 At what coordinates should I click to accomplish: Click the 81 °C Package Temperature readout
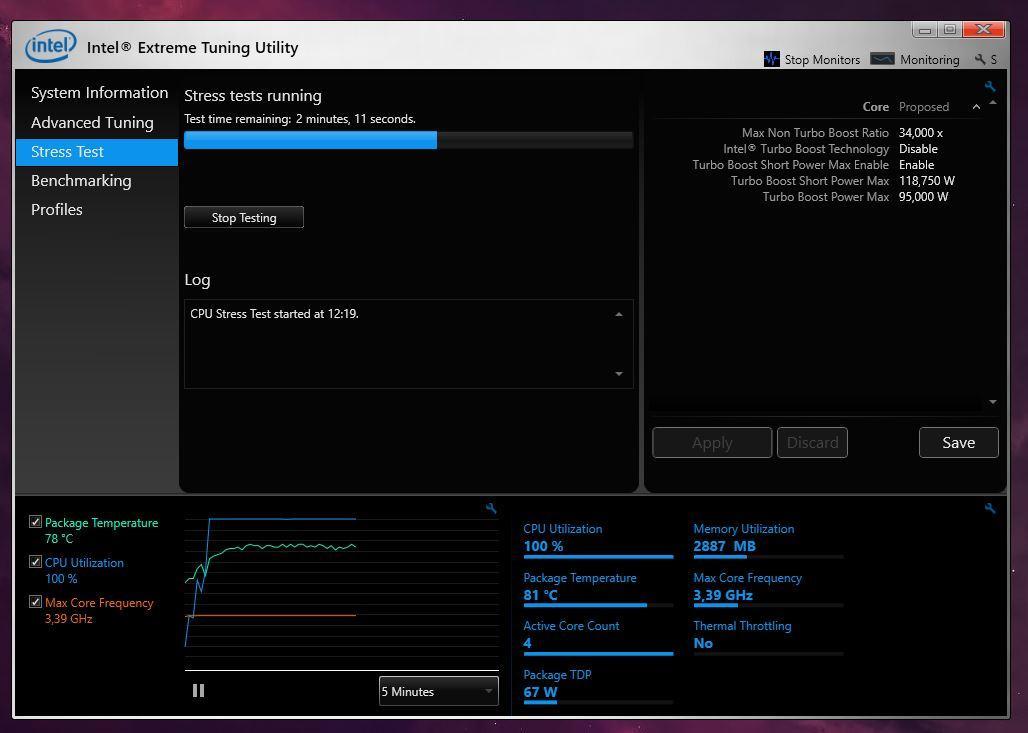click(540, 595)
